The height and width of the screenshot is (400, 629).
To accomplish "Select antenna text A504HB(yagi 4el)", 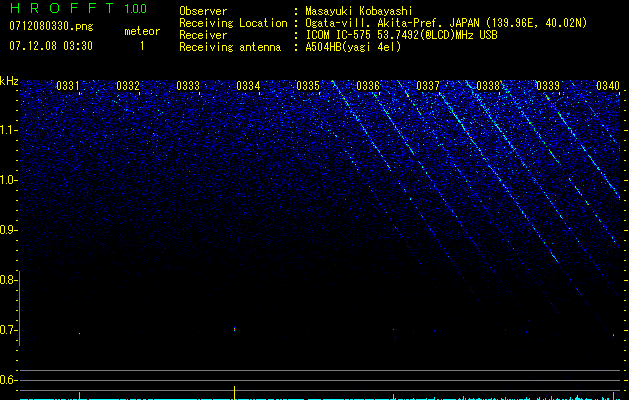I will pyautogui.click(x=353, y=47).
